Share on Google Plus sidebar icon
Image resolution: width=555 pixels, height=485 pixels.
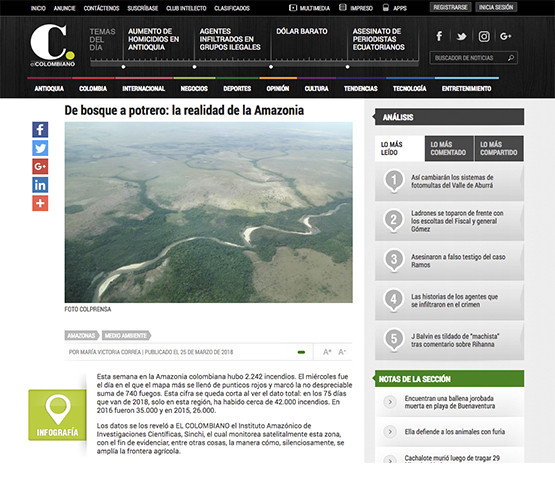(40, 166)
